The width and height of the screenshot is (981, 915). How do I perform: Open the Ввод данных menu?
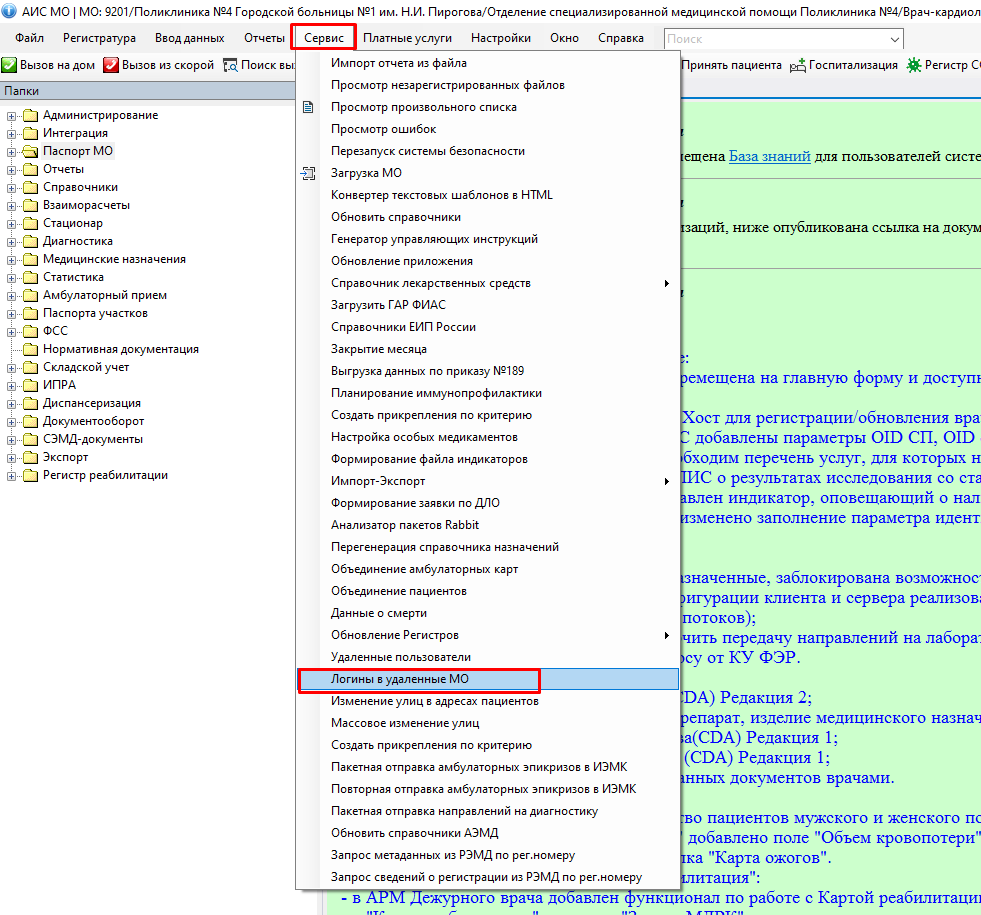(190, 38)
